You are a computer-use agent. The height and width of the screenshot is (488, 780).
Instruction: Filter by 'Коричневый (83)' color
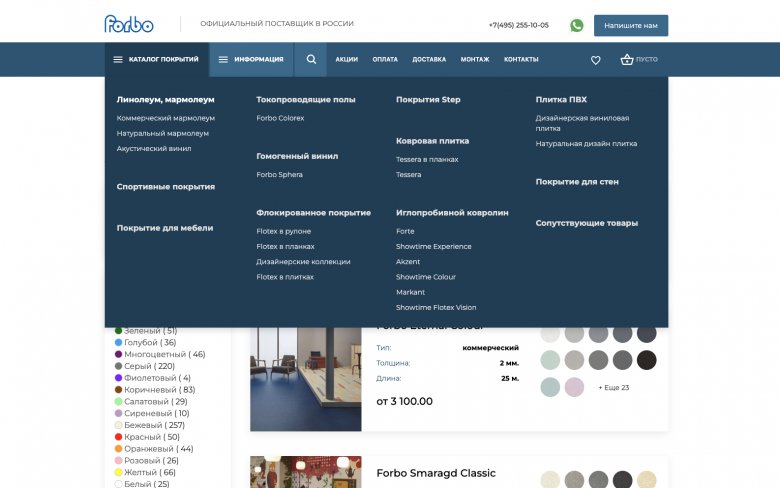point(155,390)
